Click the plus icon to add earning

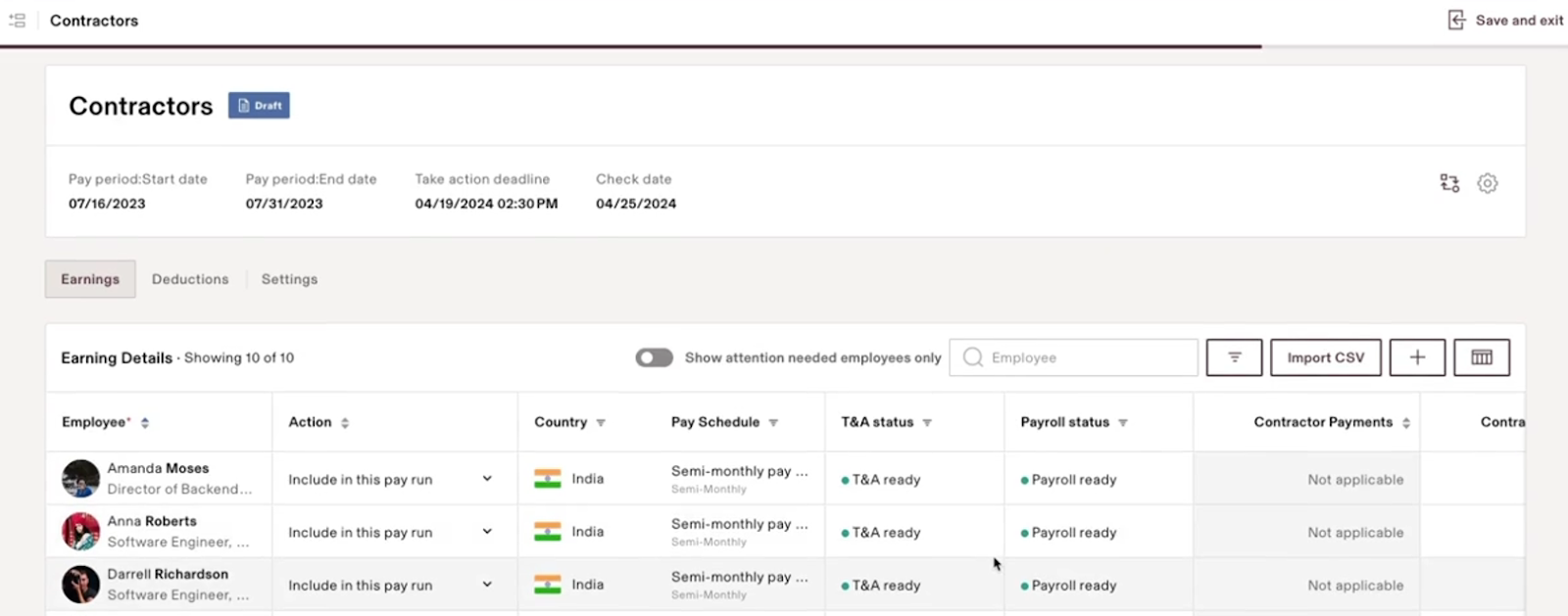point(1417,357)
